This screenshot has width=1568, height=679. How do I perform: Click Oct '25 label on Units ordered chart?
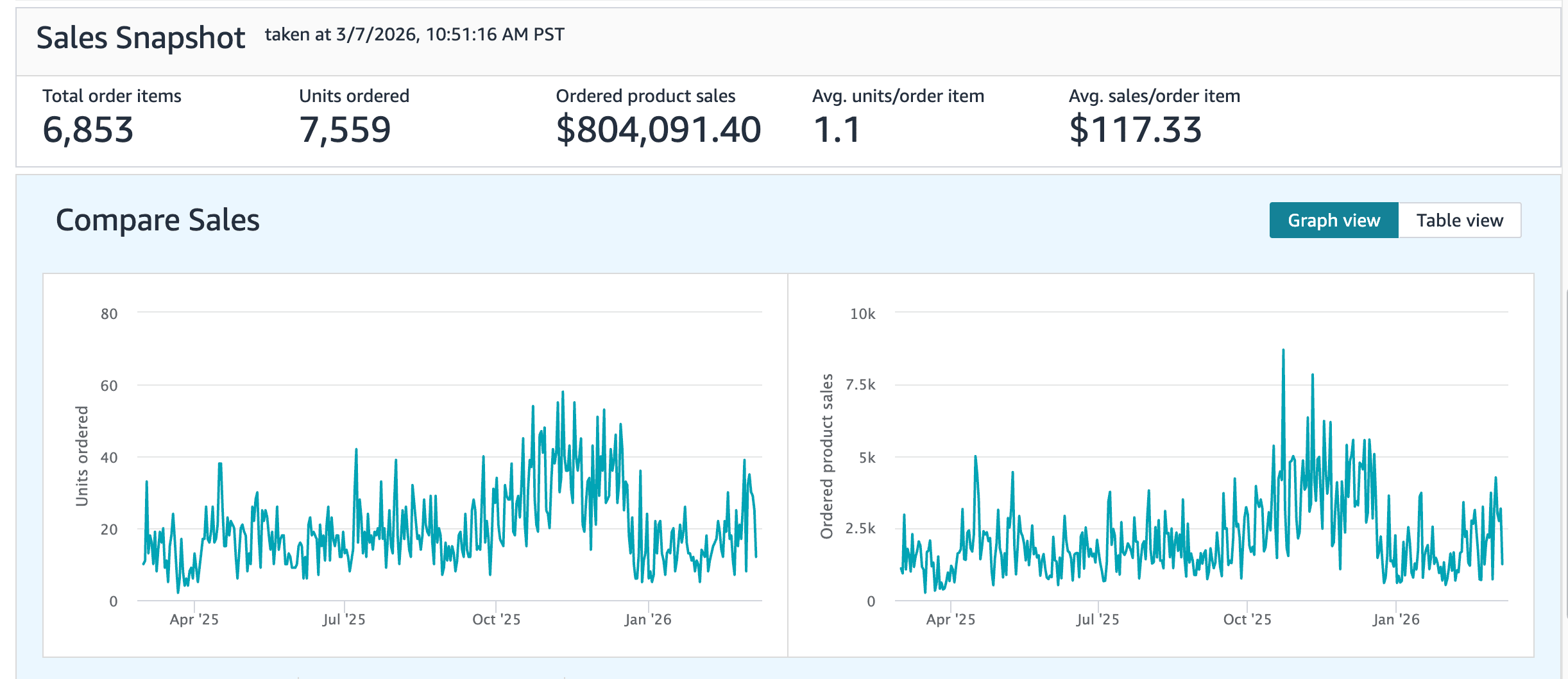[496, 619]
